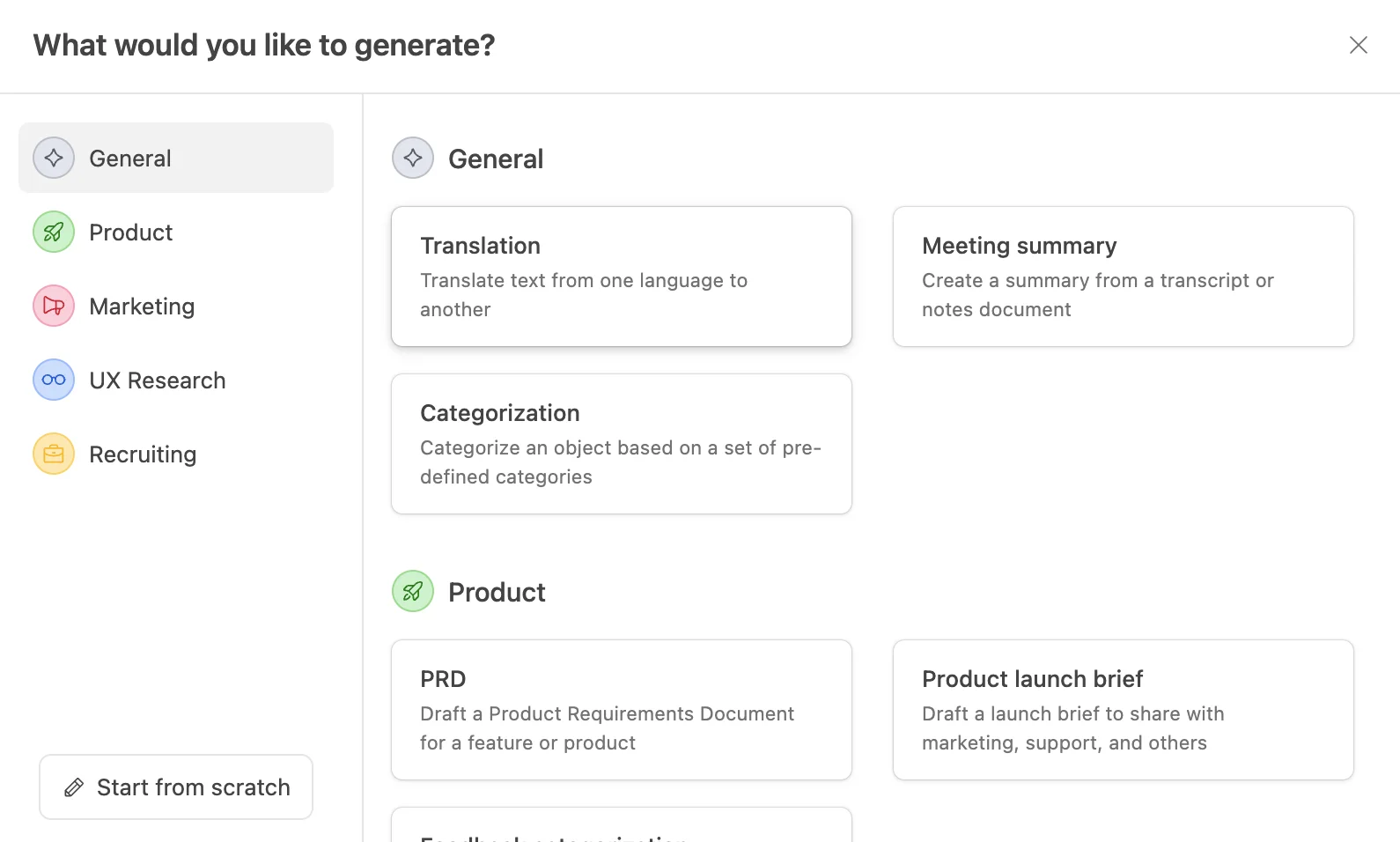Open the Marketing category
This screenshot has width=1400, height=842.
coord(142,307)
